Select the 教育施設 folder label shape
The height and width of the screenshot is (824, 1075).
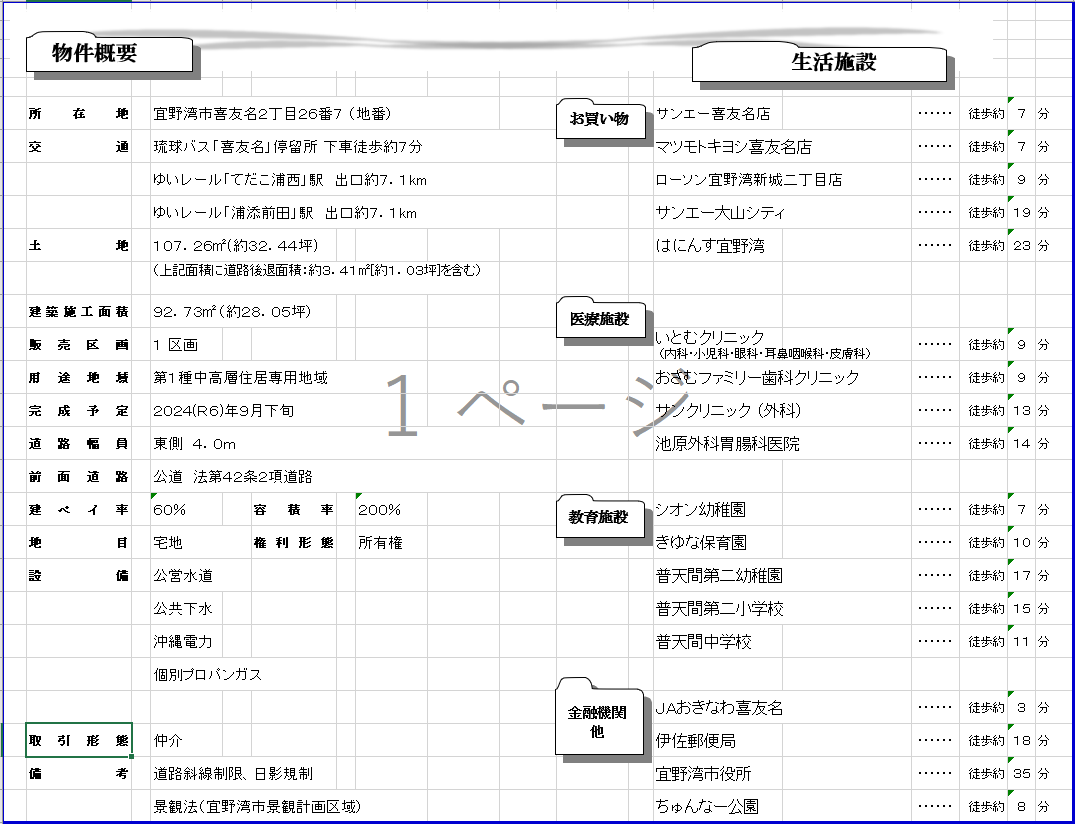click(599, 517)
